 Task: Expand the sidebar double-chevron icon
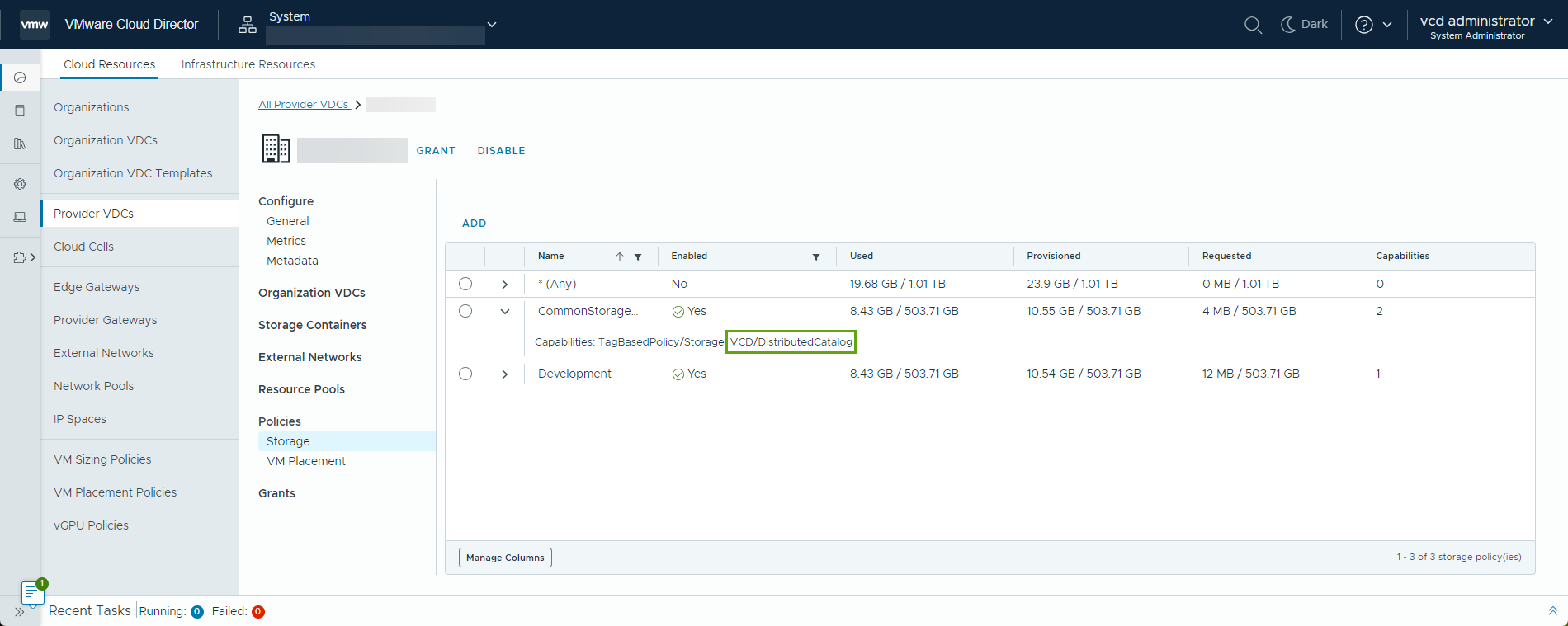tap(19, 612)
